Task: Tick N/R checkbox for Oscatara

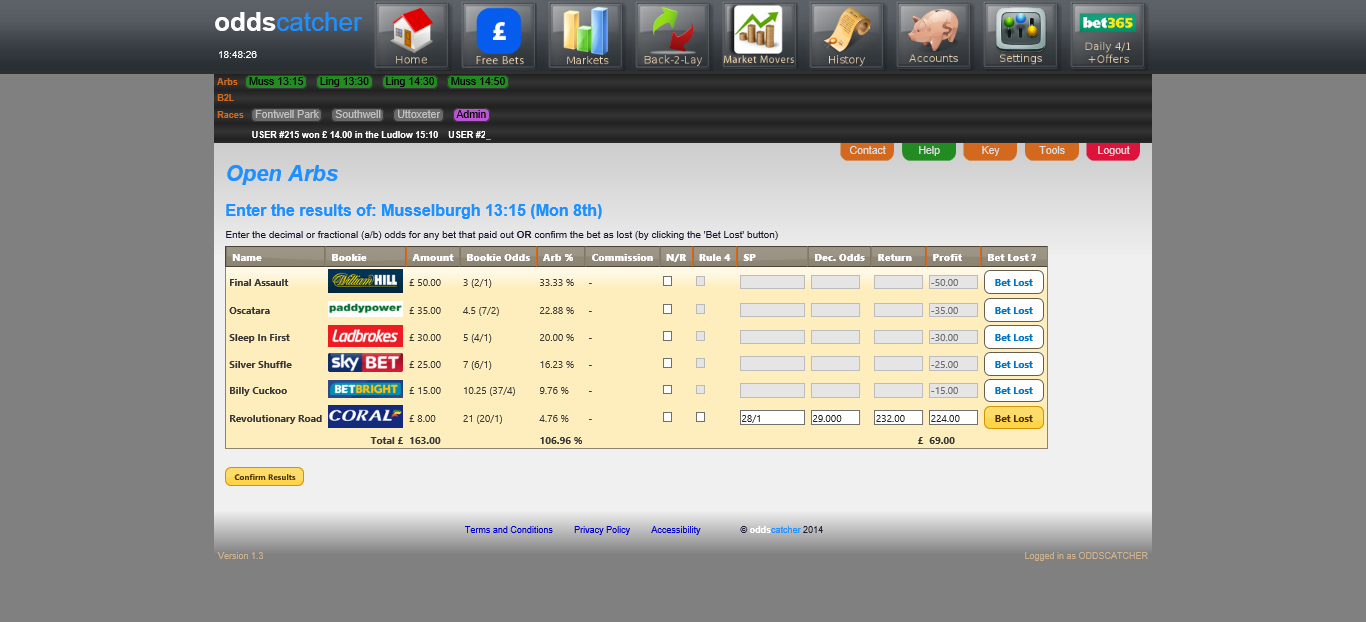Action: coord(668,309)
